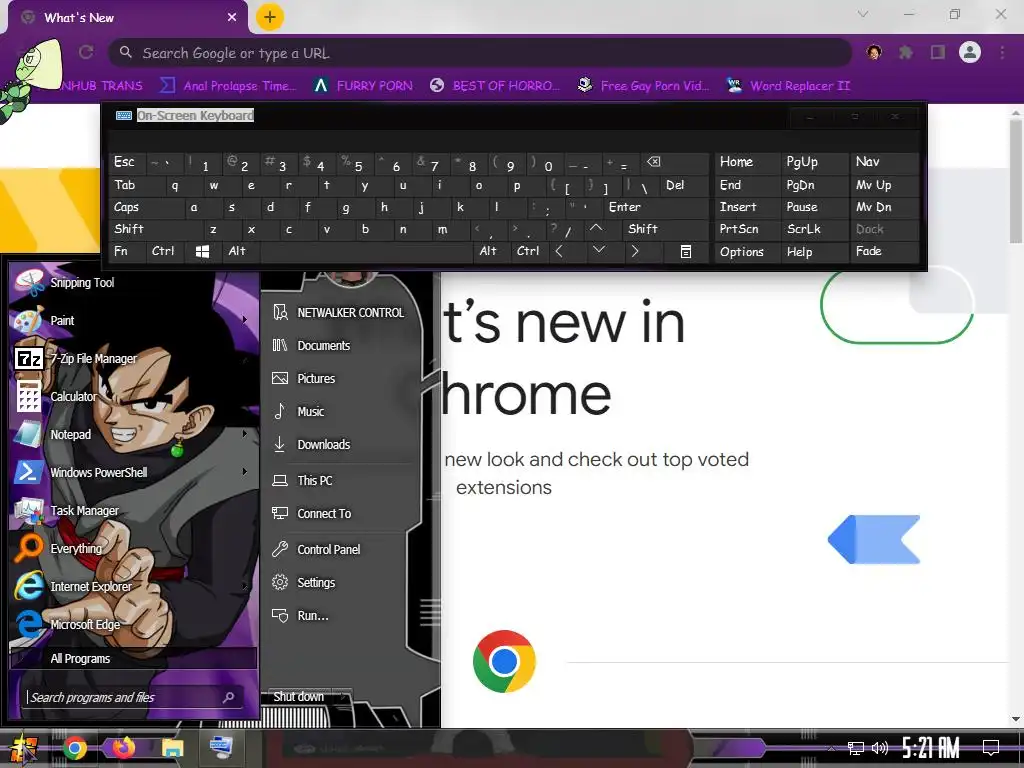Open the Shut down options arrow

[x=344, y=697]
